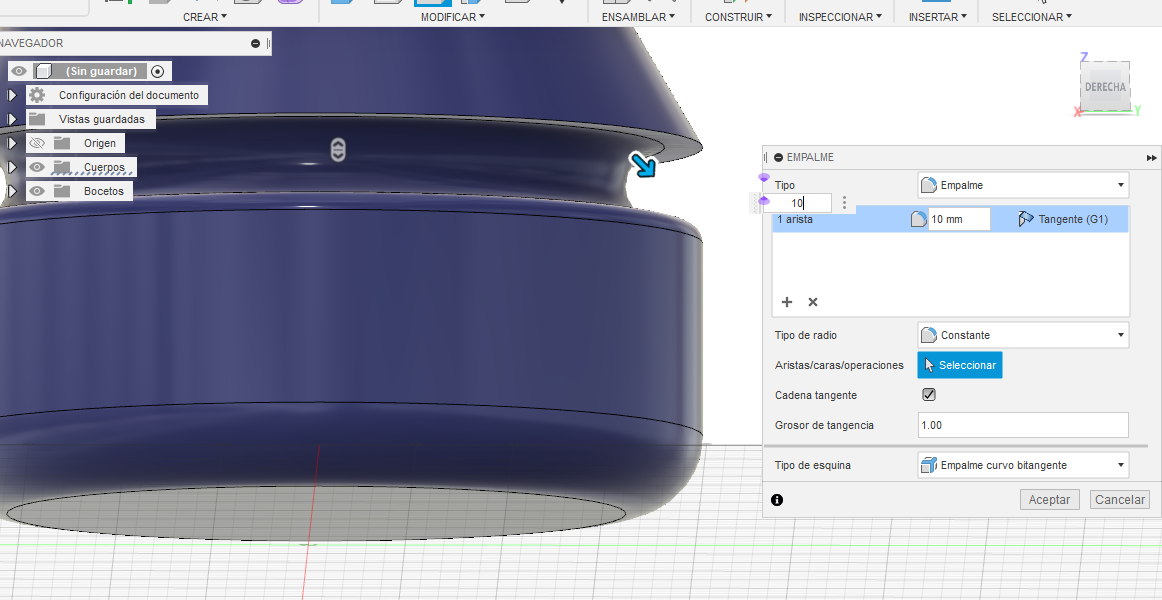1162x600 pixels.
Task: Select the 1 arista row
Action: [x=950, y=219]
